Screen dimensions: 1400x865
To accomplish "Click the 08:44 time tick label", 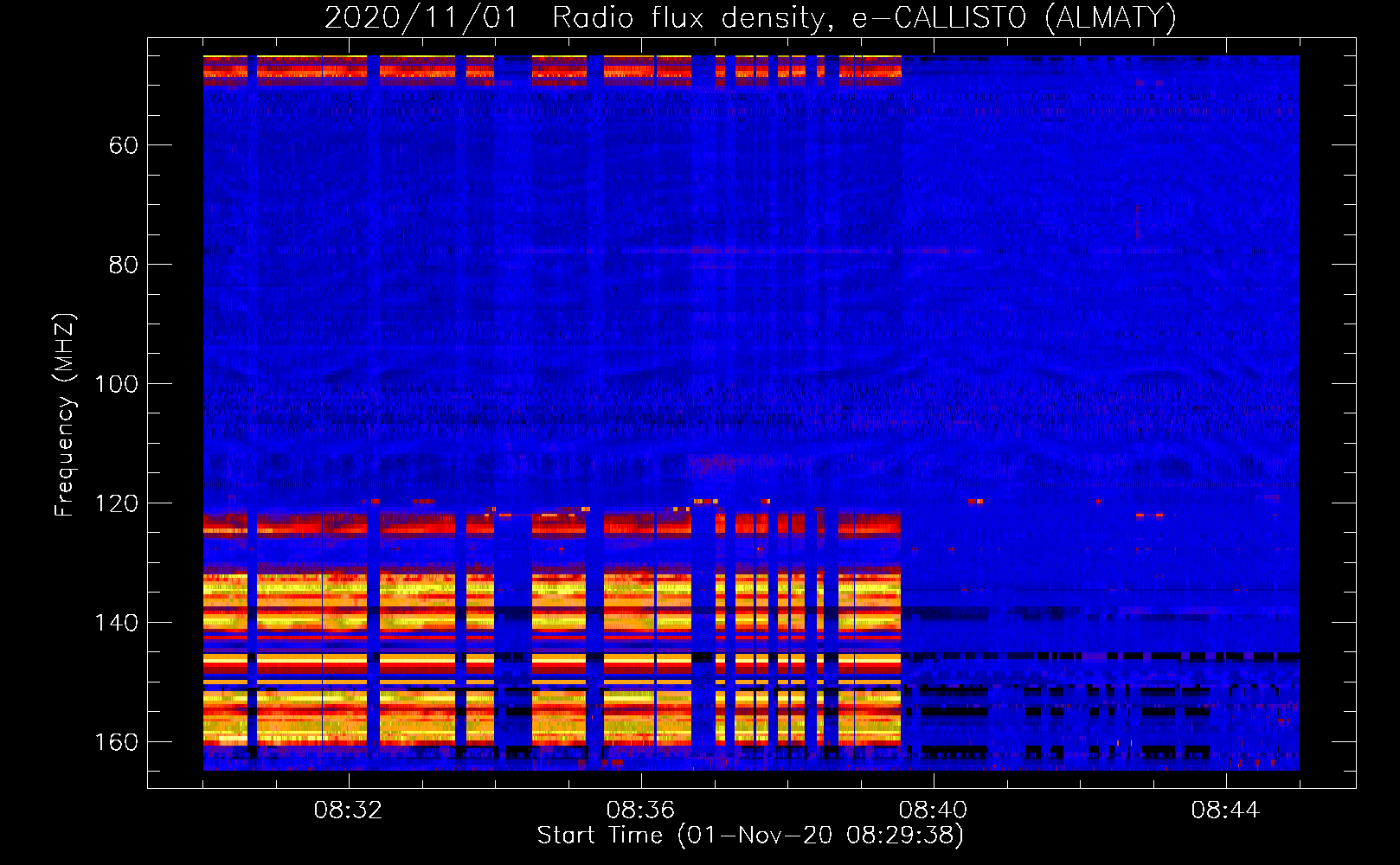I will (x=1225, y=811).
